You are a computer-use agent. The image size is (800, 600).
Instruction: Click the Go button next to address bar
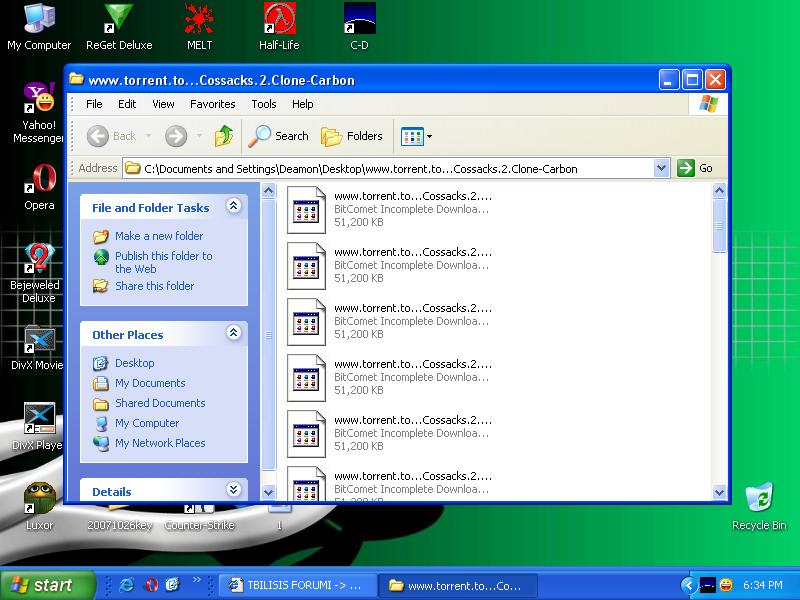coord(696,168)
